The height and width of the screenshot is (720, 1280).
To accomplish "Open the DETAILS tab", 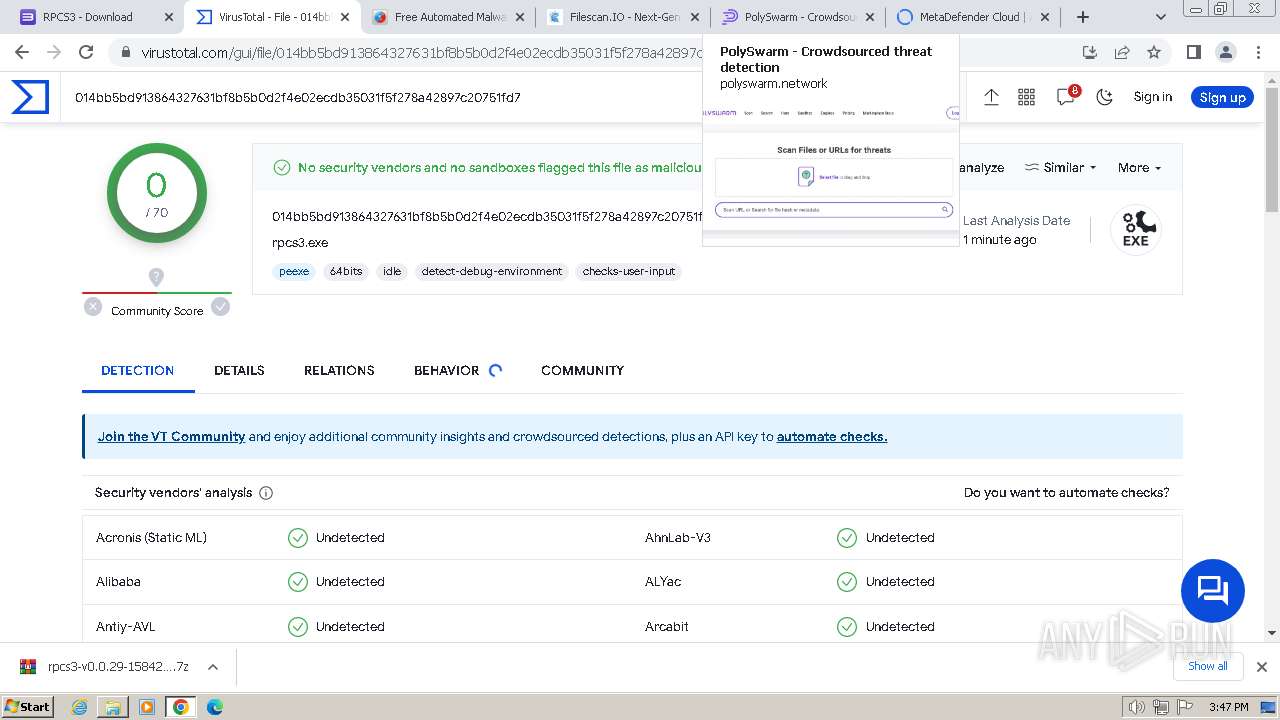I will coord(239,370).
